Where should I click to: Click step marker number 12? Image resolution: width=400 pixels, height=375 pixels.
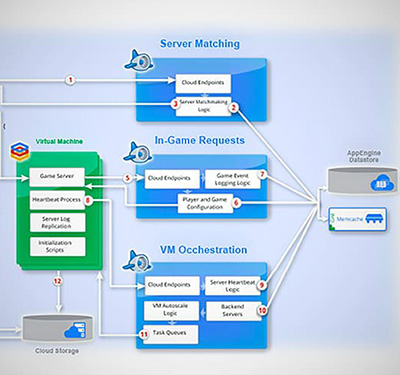click(57, 281)
